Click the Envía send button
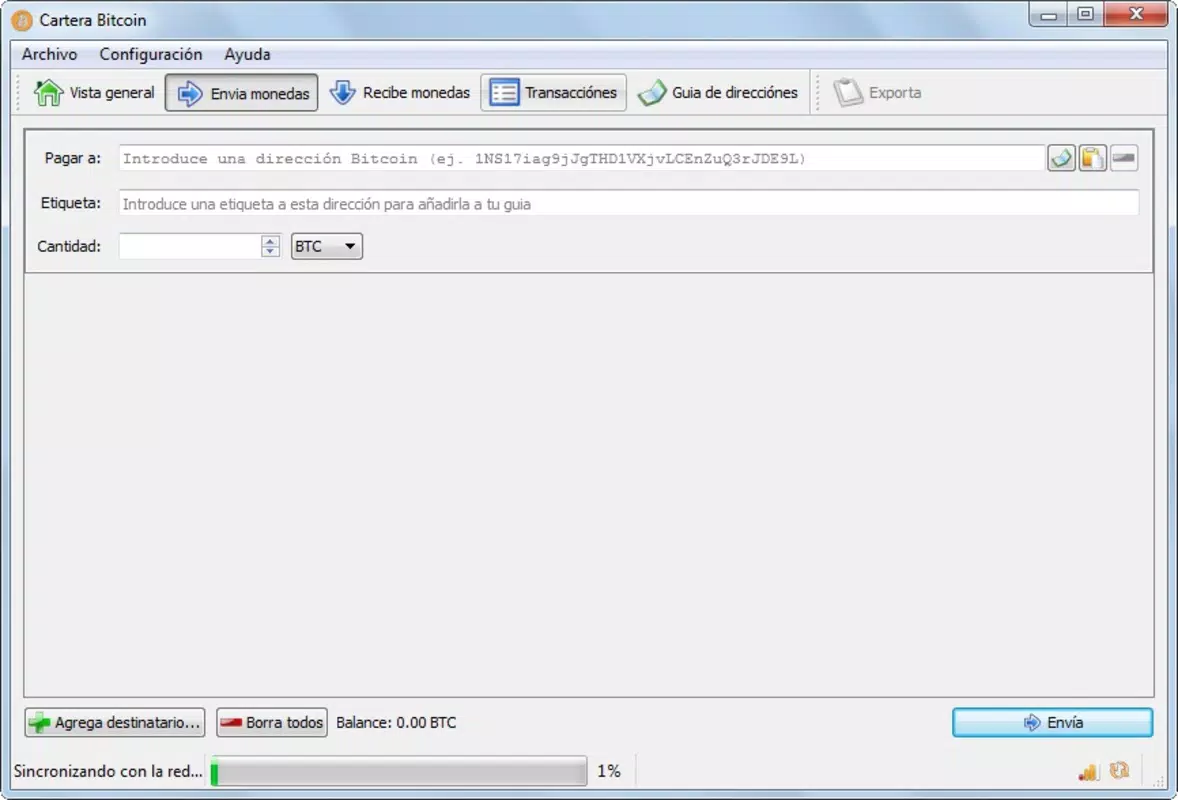 1053,723
